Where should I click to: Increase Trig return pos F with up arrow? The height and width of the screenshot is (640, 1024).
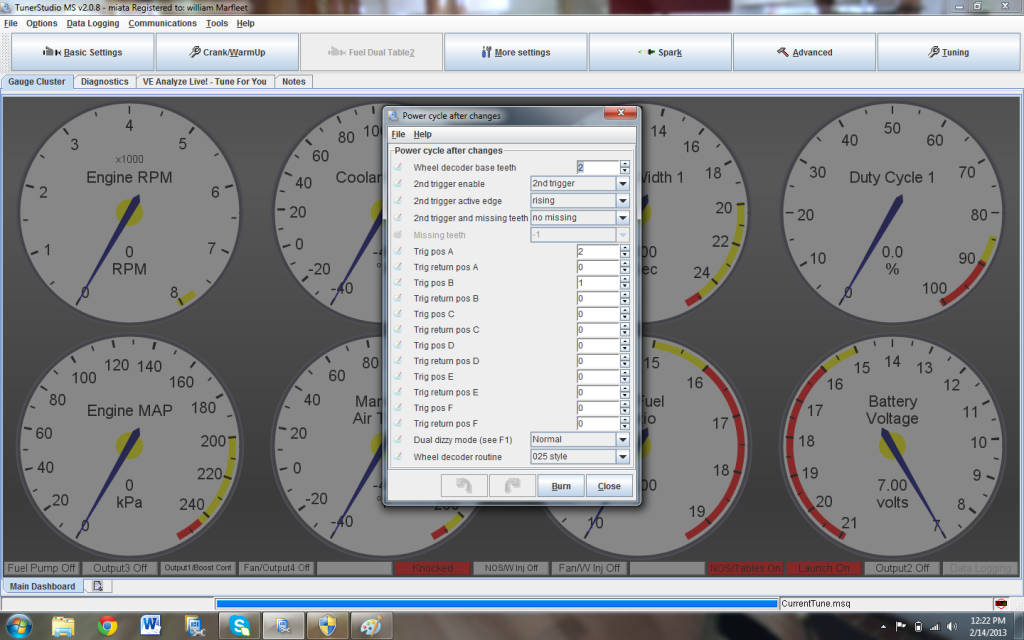[625, 421]
